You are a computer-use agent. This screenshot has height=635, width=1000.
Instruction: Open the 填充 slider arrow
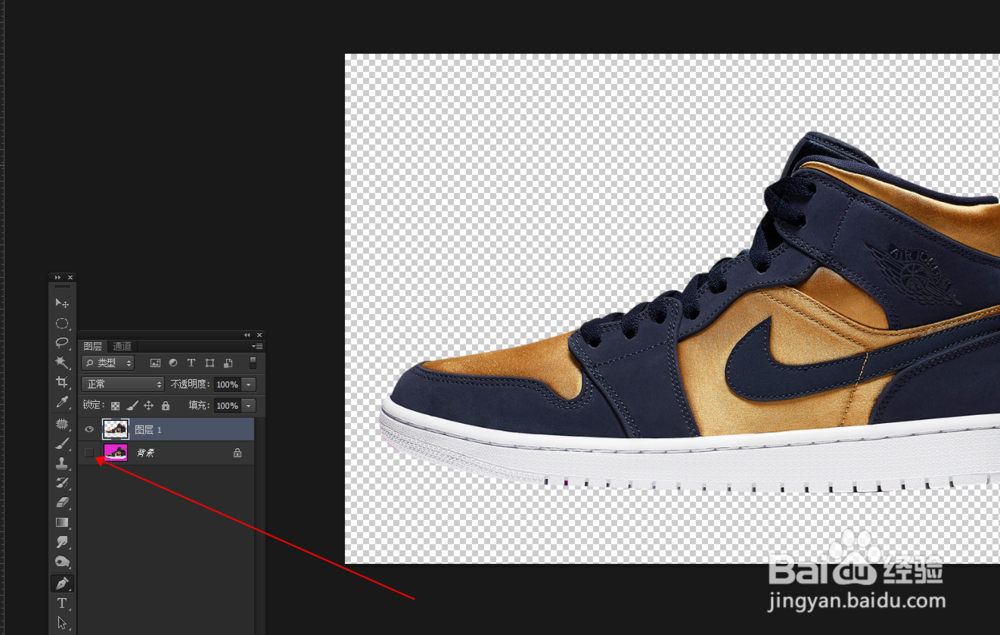(249, 405)
